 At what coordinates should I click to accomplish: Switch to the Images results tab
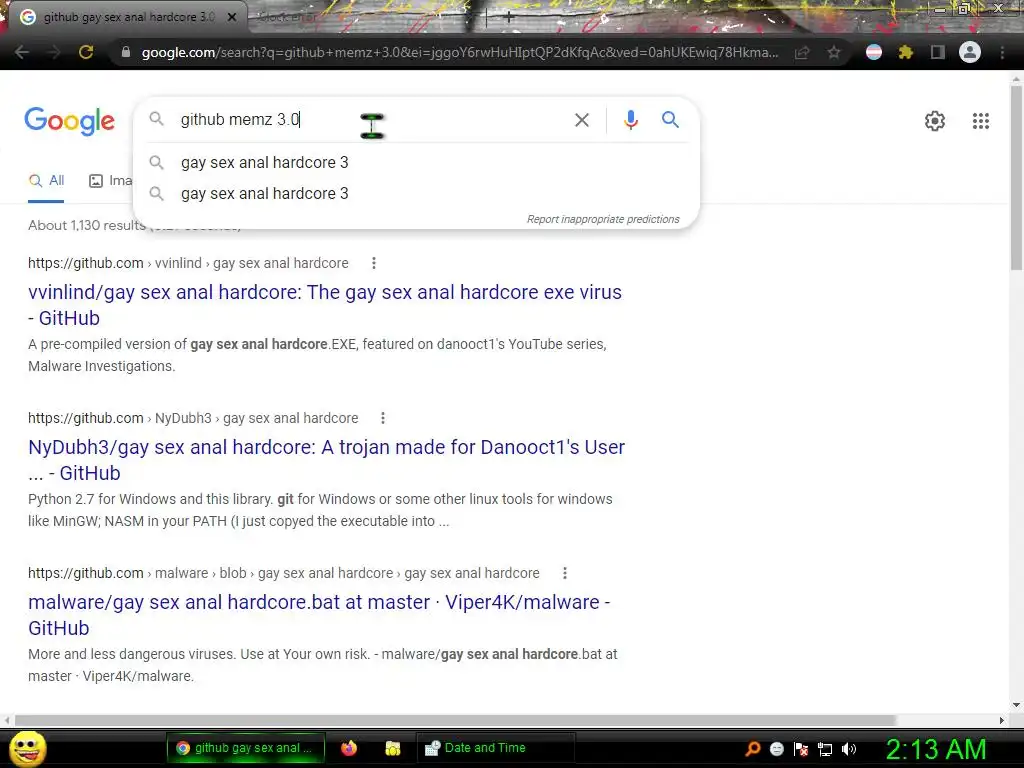tap(110, 181)
